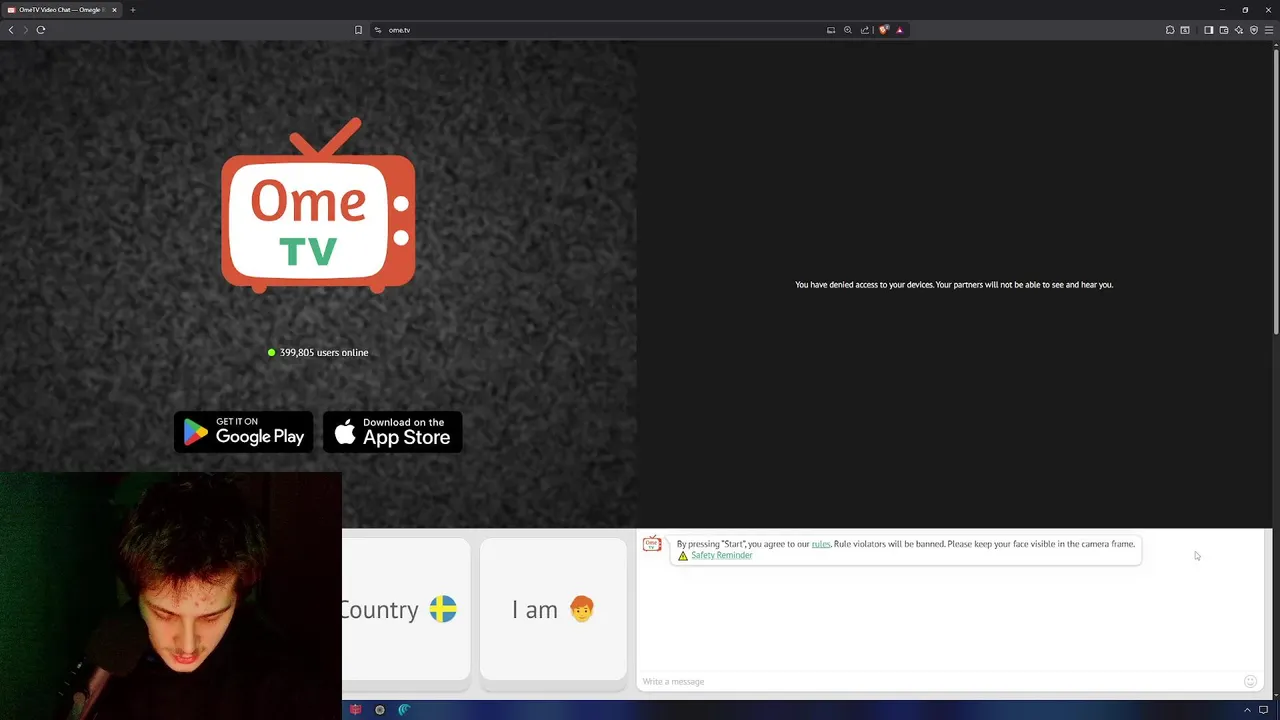Go back using the browser back arrow
This screenshot has width=1280, height=720.
(11, 30)
